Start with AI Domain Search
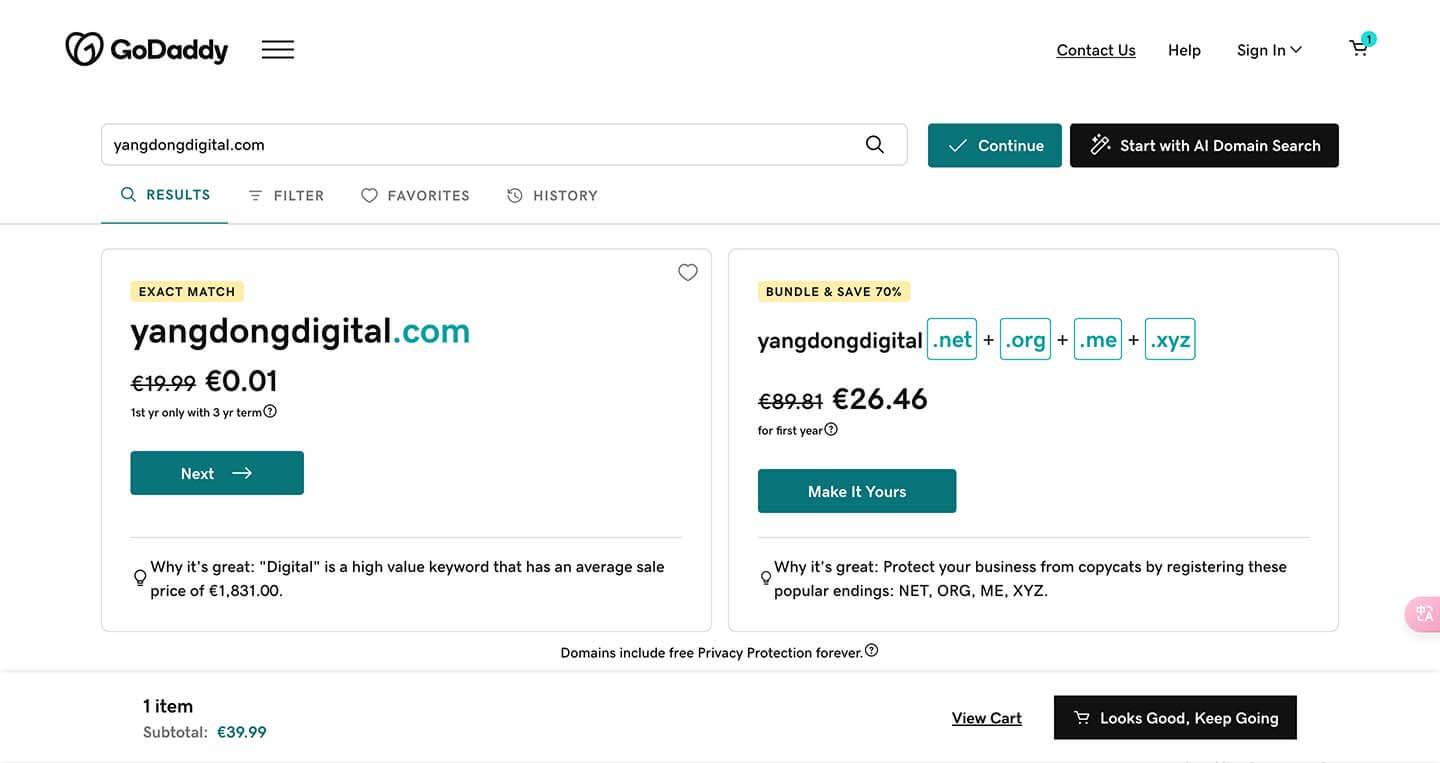1440x763 pixels. click(1204, 145)
